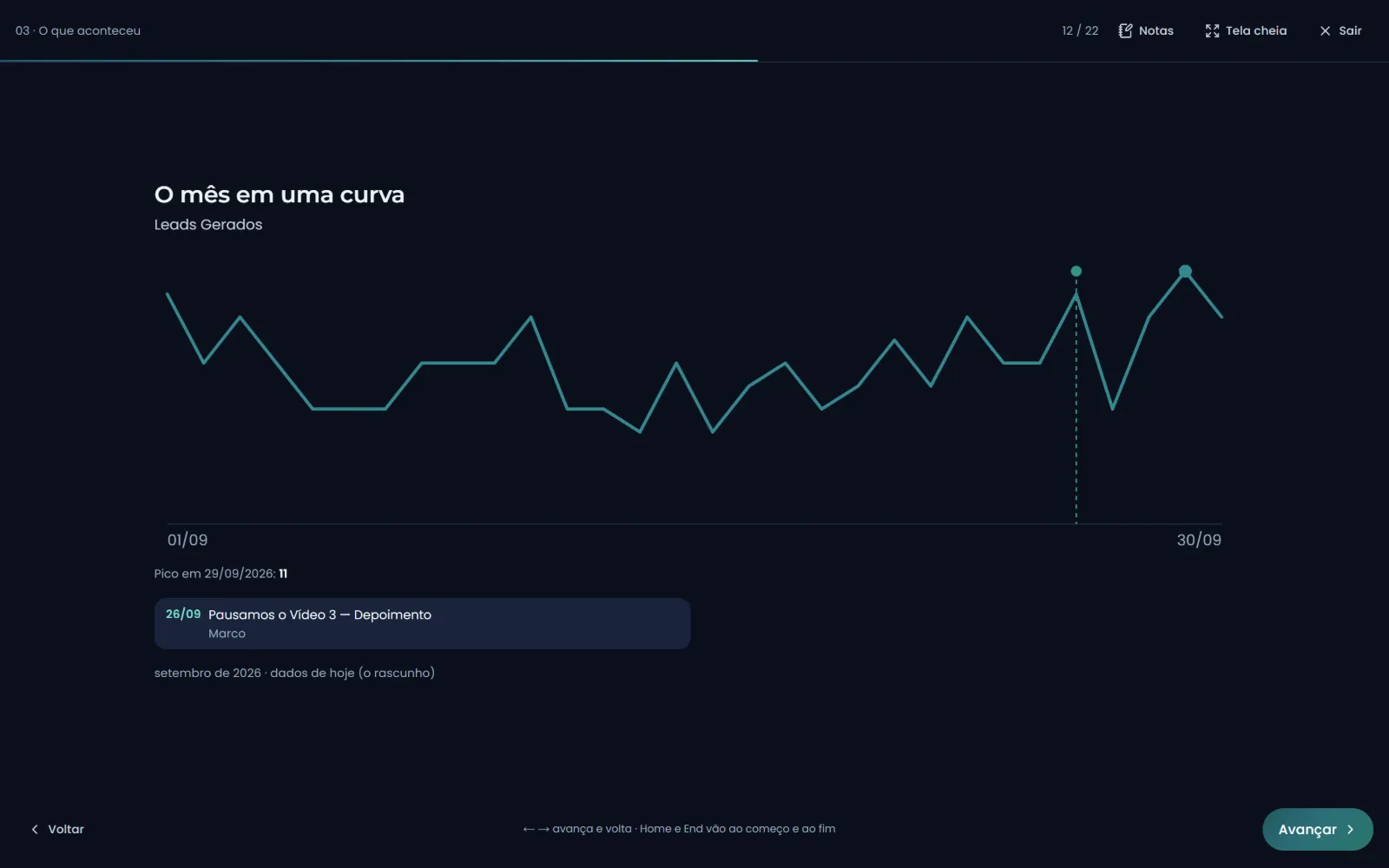Go forward with the Avançar button label
The width and height of the screenshot is (1389, 868).
[x=1307, y=830]
